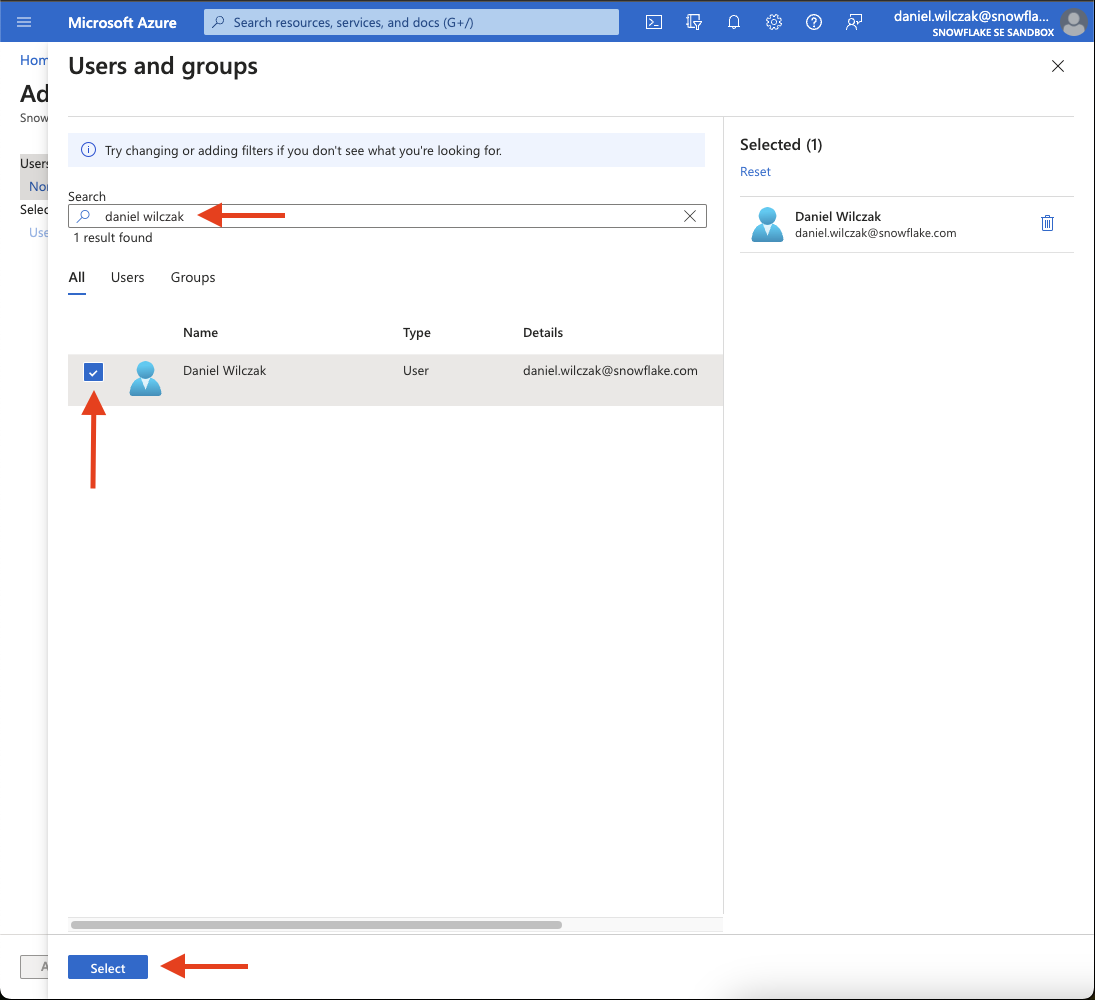This screenshot has width=1095, height=1000.
Task: Clear the search text with the X
Action: pyautogui.click(x=690, y=216)
